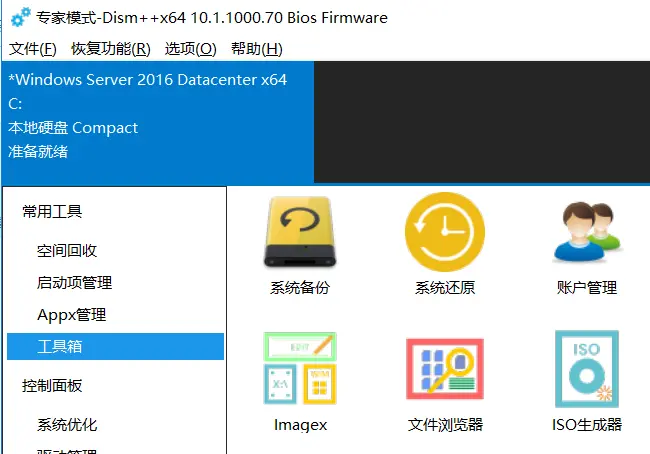Open the 选项(O) menu
This screenshot has height=454, width=650.
191,49
